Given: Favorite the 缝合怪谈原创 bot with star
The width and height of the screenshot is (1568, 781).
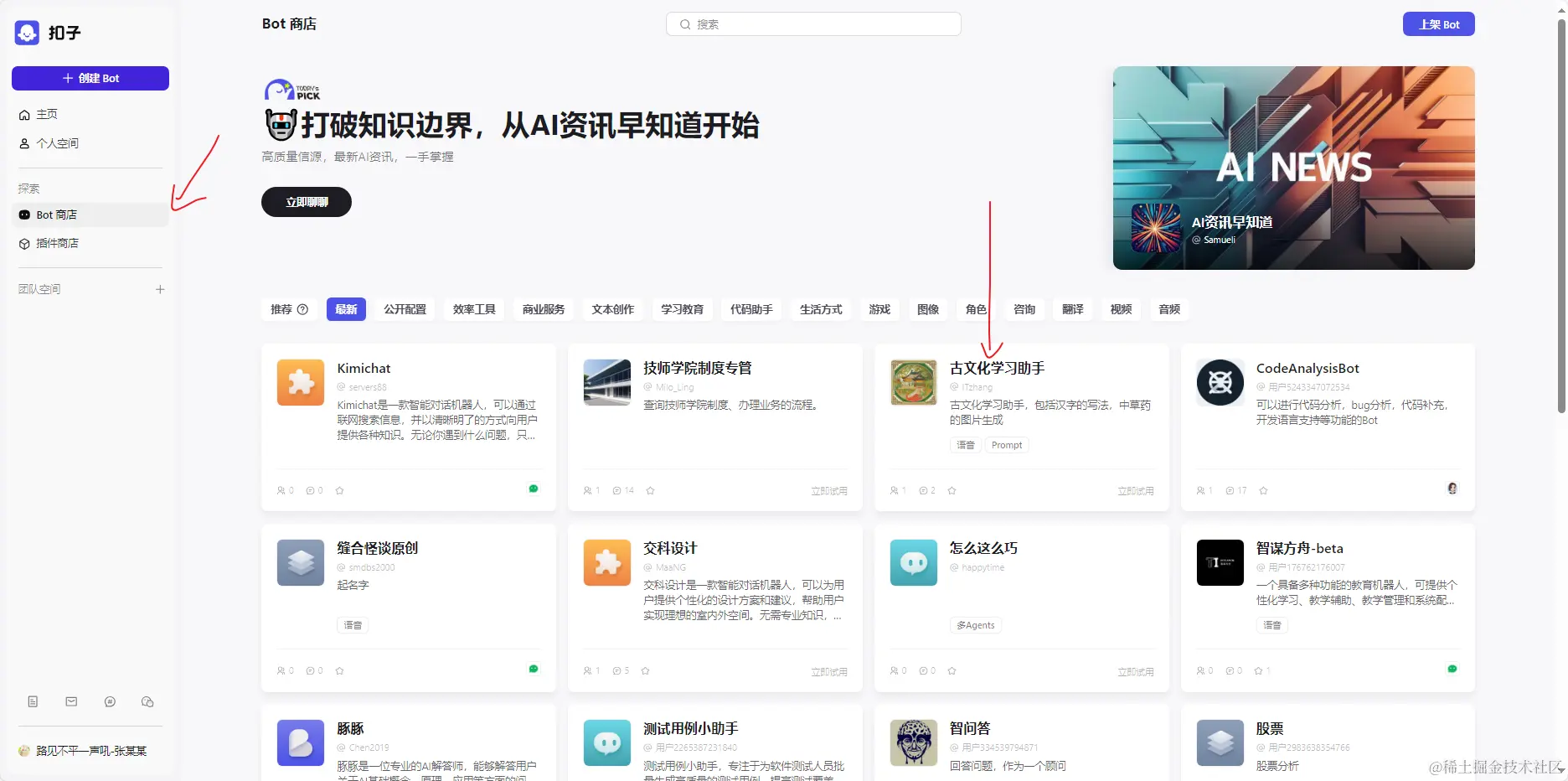Looking at the screenshot, I should [339, 671].
